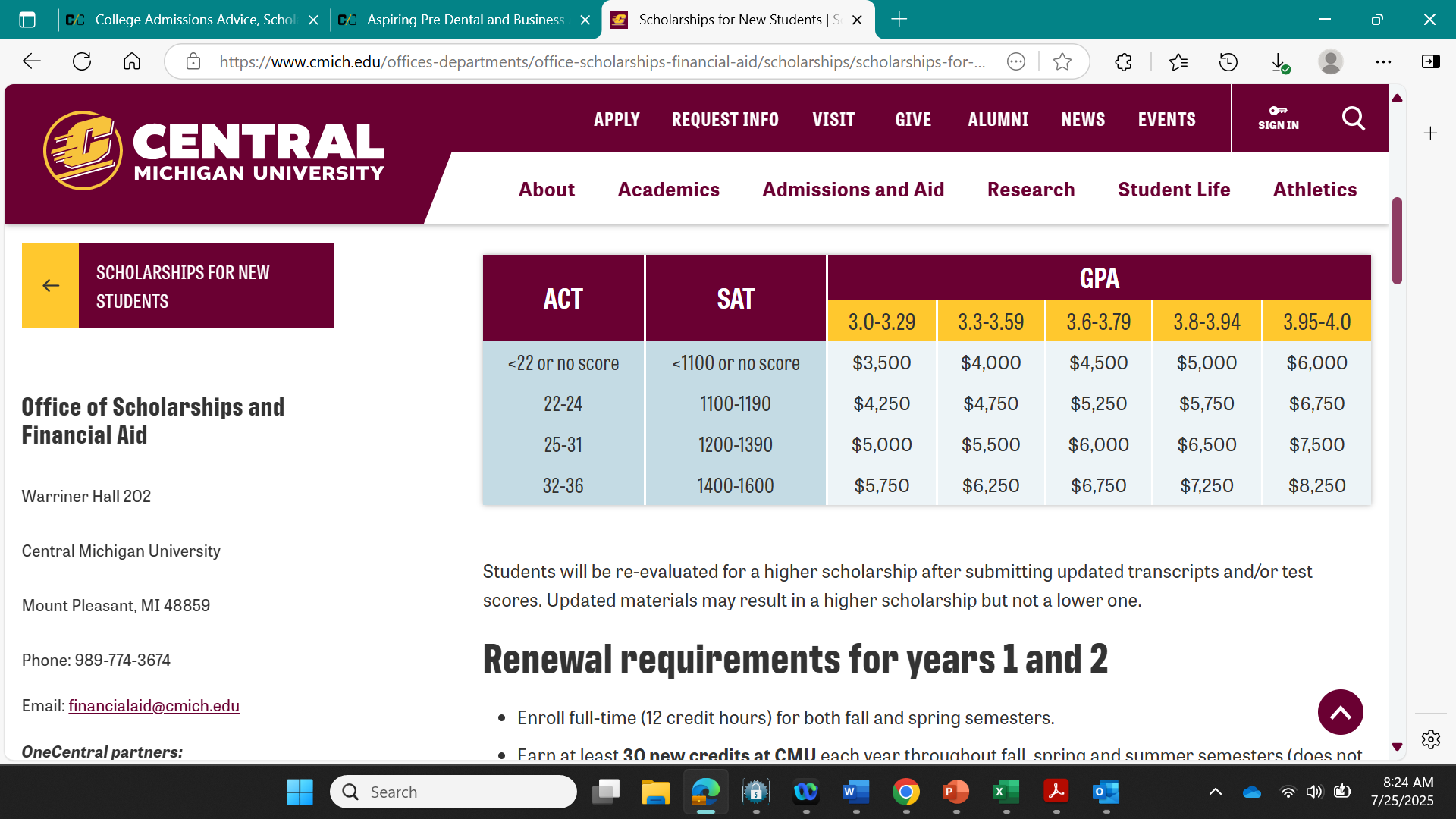1456x819 pixels.
Task: Show hidden system tray icons chevron
Action: click(1215, 792)
